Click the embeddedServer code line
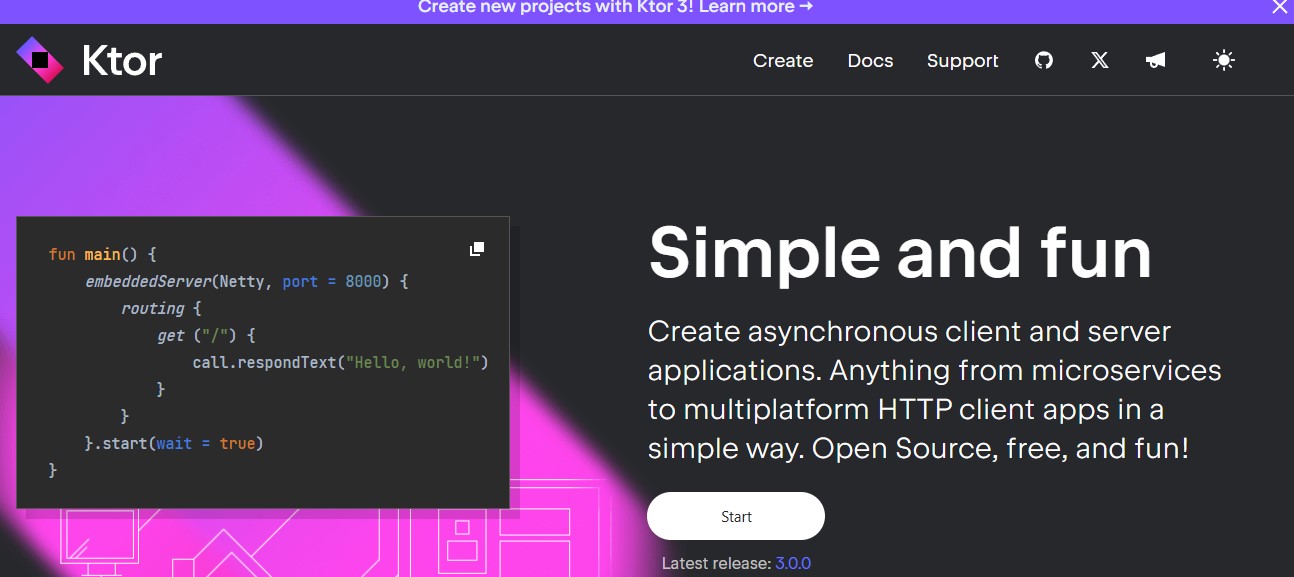Screen dimensions: 1294x577 247,282
